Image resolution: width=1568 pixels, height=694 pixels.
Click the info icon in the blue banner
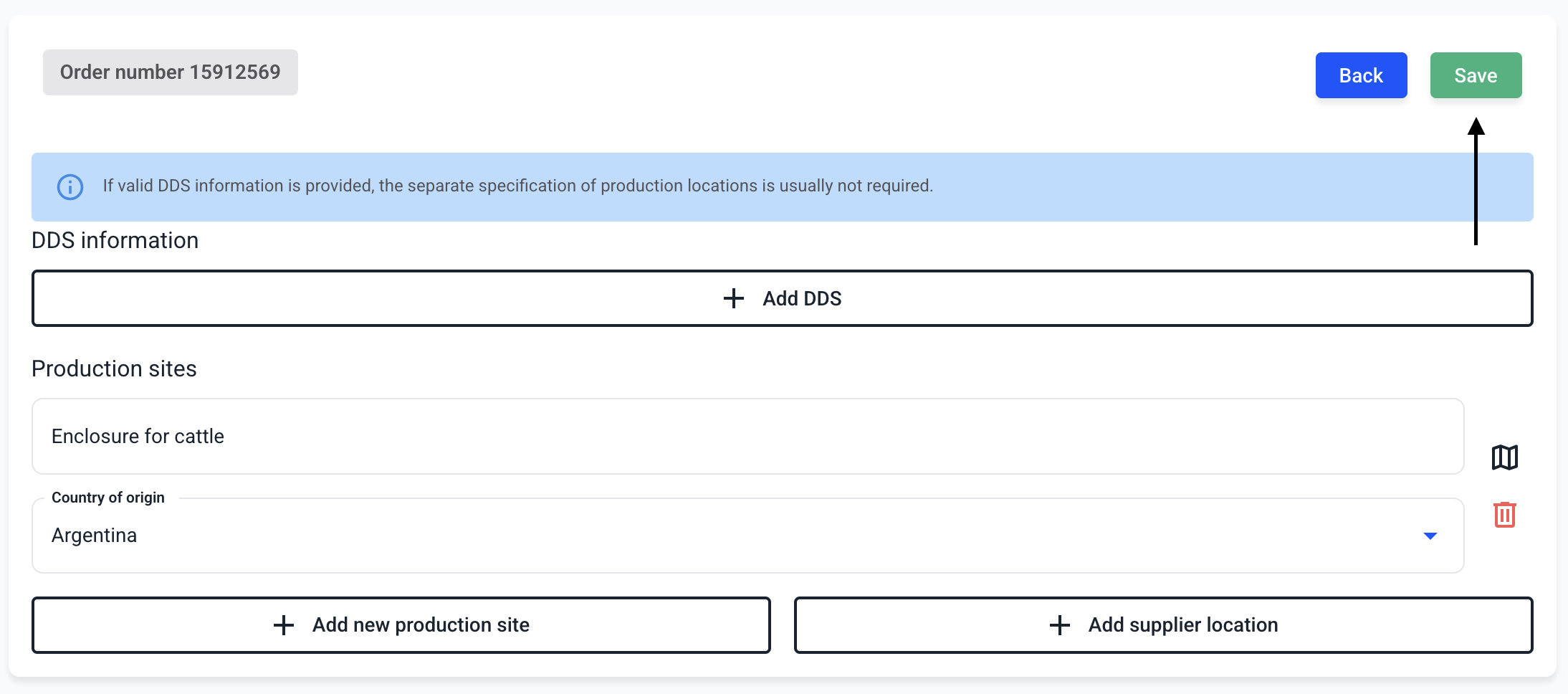[x=70, y=187]
